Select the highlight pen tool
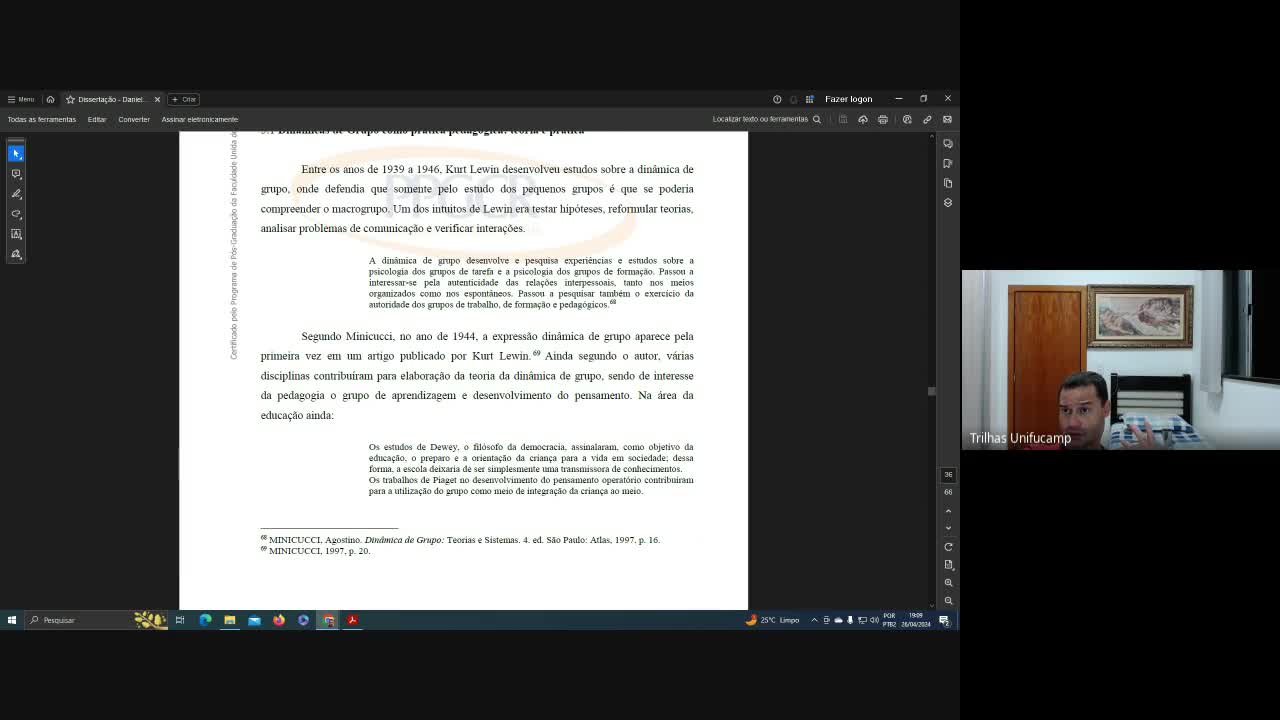Viewport: 1280px width, 720px height. (16, 193)
